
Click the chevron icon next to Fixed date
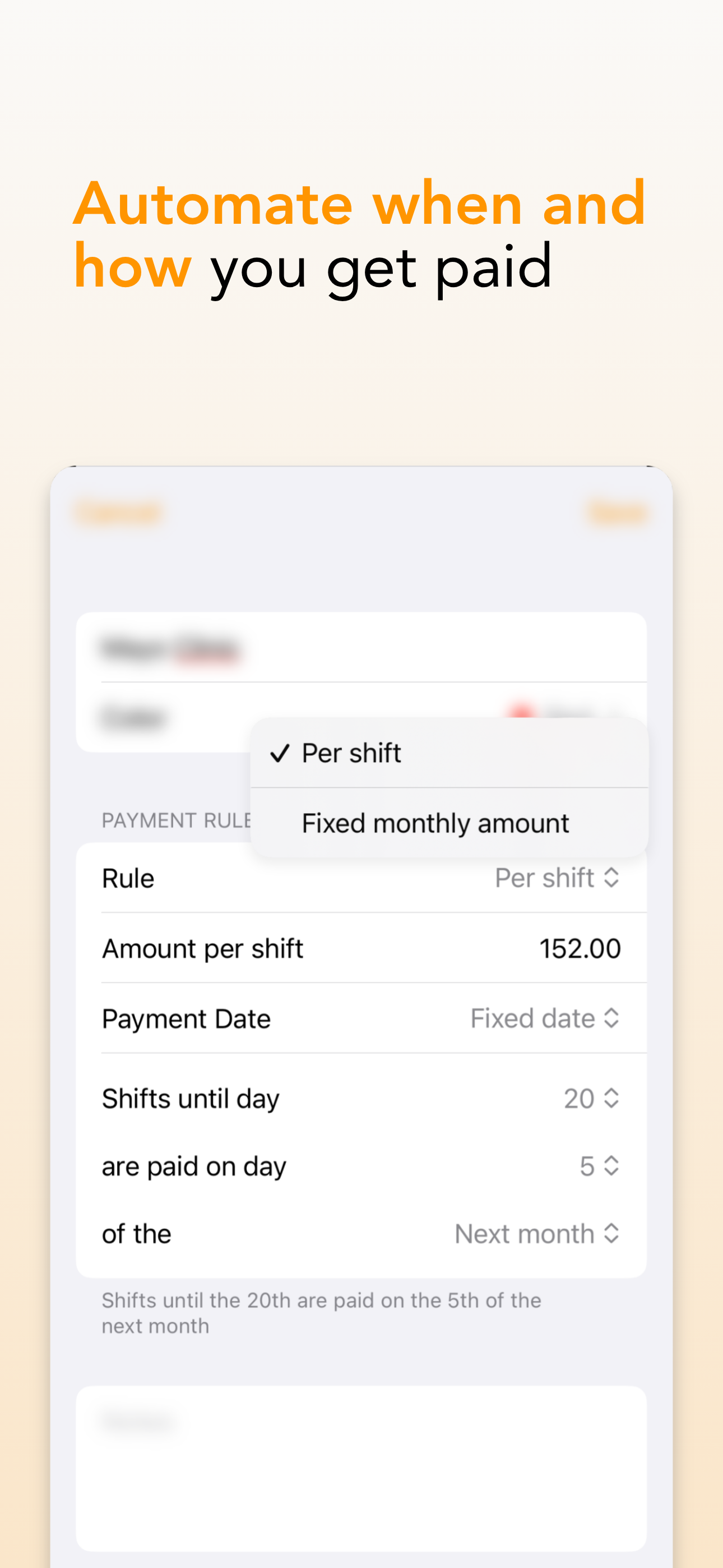tap(611, 1018)
